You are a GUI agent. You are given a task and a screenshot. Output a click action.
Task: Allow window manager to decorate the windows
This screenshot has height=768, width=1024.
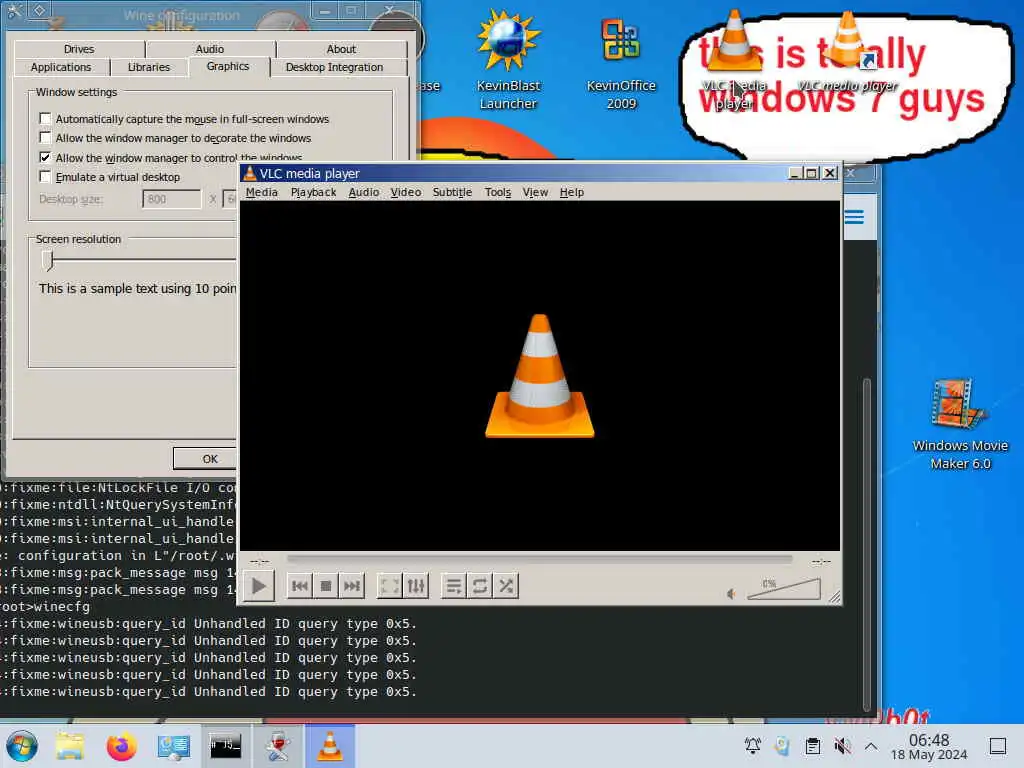[45, 138]
